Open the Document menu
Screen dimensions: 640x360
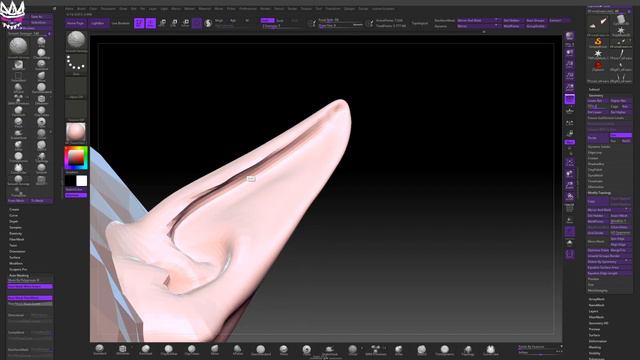tap(109, 9)
